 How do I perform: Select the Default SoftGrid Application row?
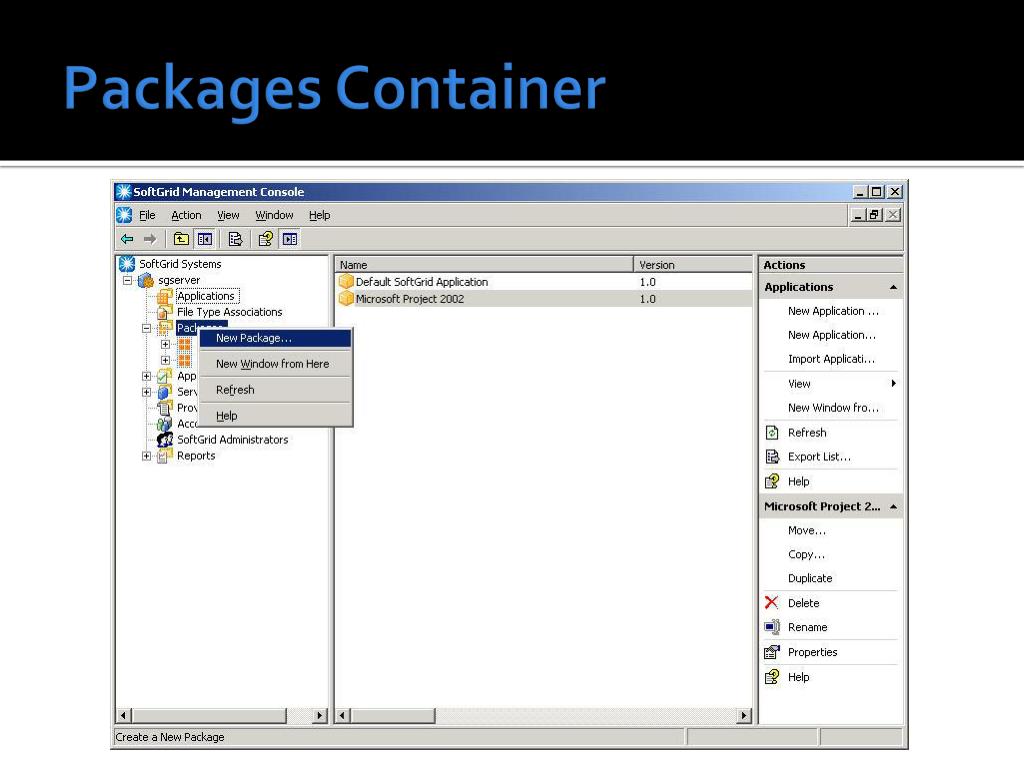tap(544, 281)
